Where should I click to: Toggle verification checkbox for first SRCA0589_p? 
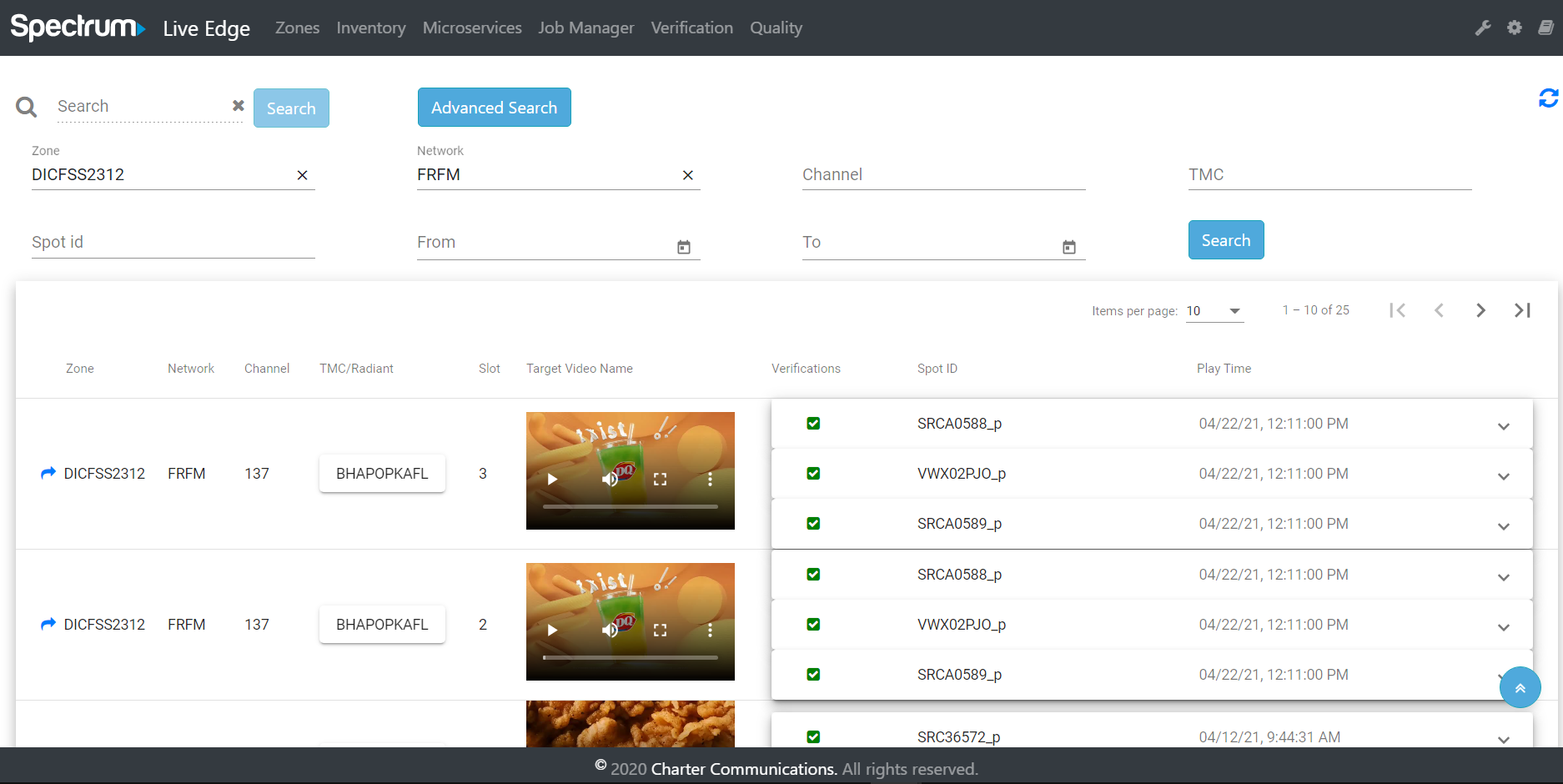[813, 524]
